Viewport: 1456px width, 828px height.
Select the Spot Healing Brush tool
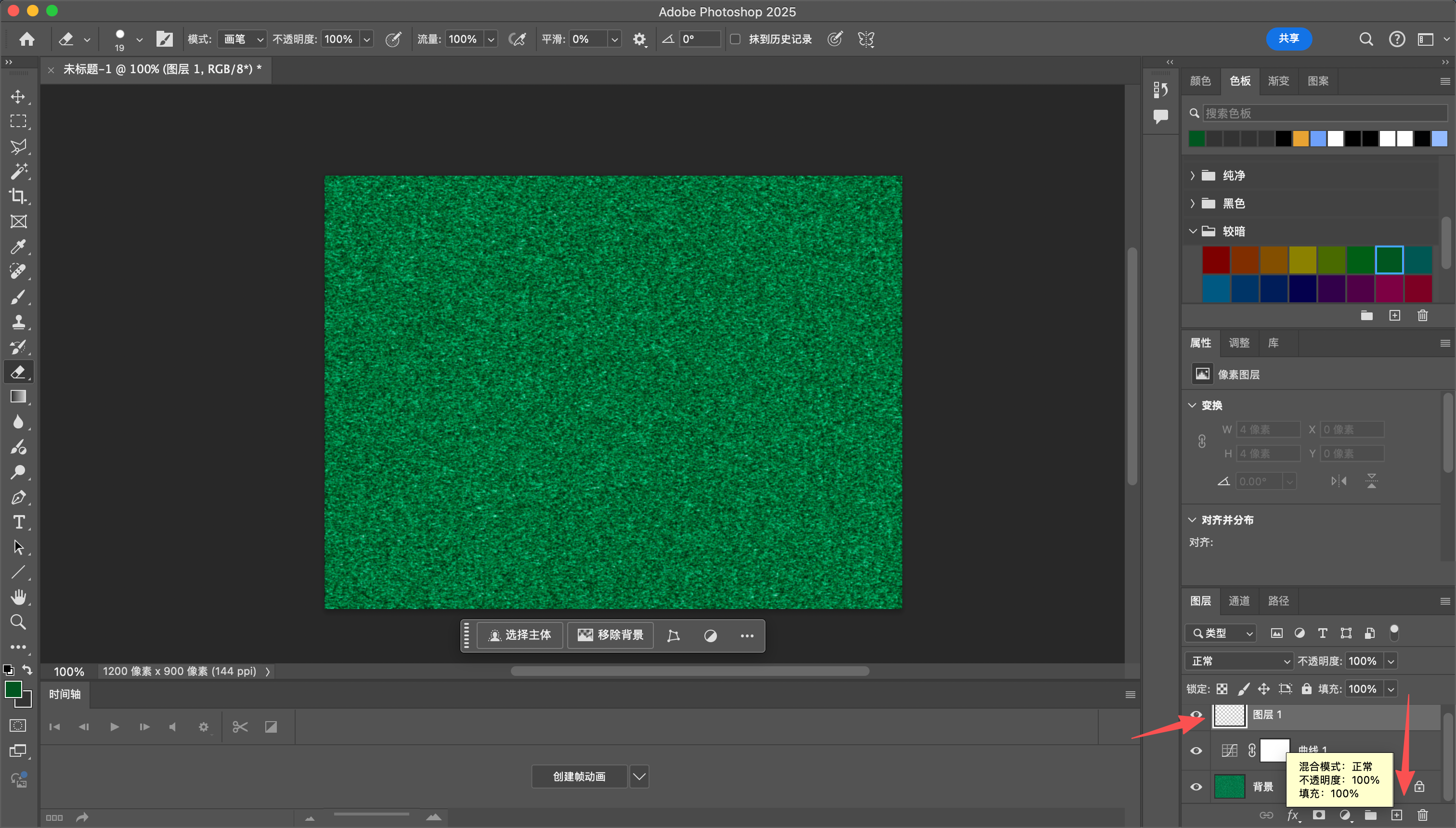(18, 271)
